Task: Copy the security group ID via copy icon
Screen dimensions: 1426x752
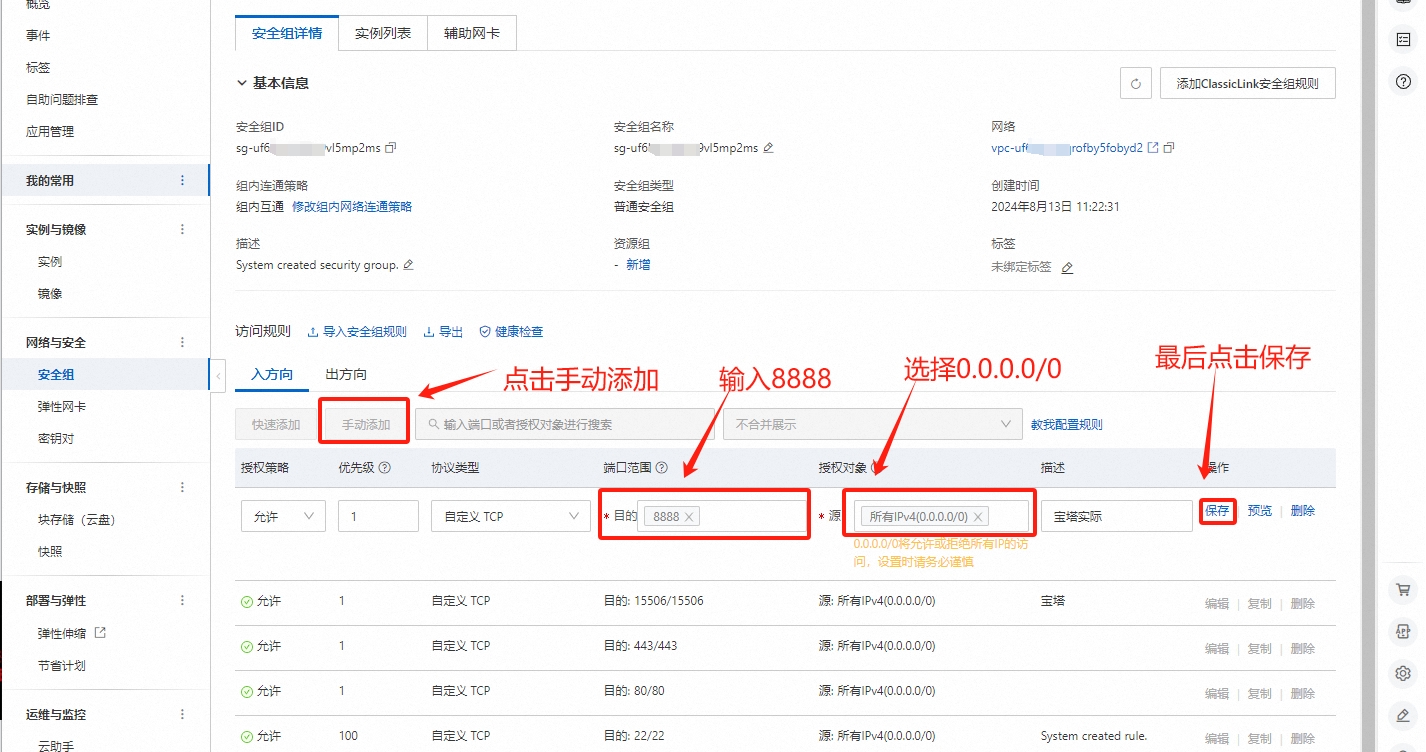Action: (x=391, y=148)
